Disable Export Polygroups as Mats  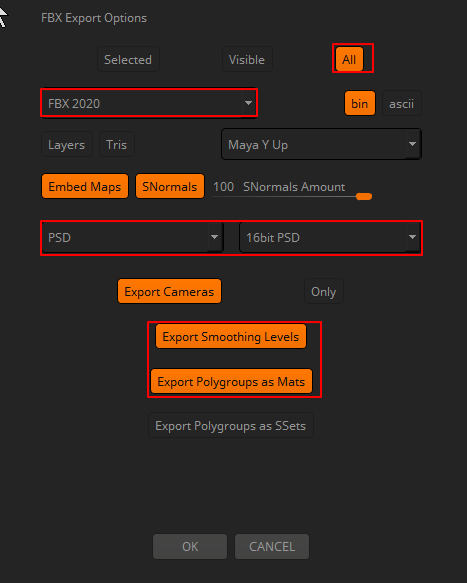pos(231,381)
